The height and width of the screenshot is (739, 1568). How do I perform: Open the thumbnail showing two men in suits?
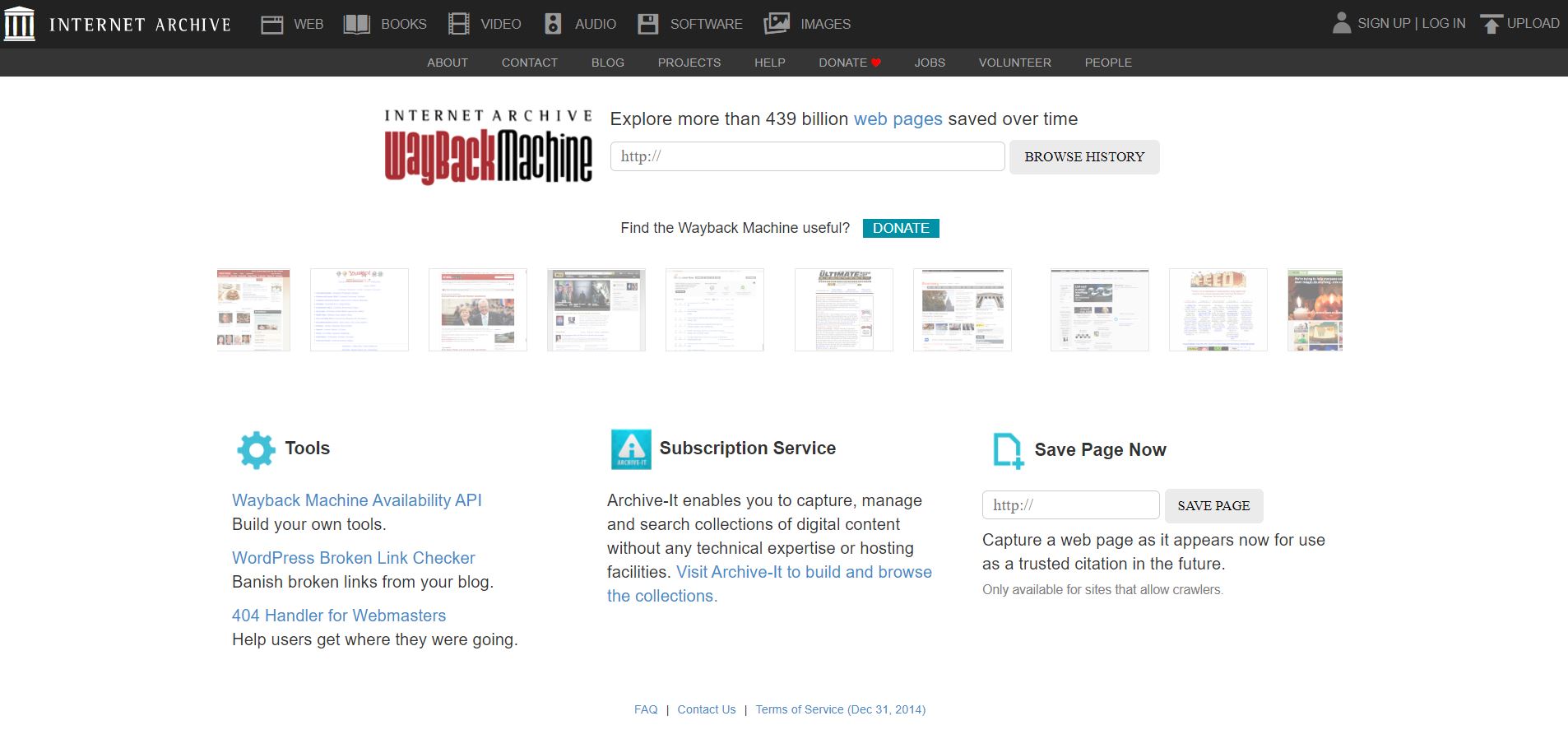(x=478, y=309)
